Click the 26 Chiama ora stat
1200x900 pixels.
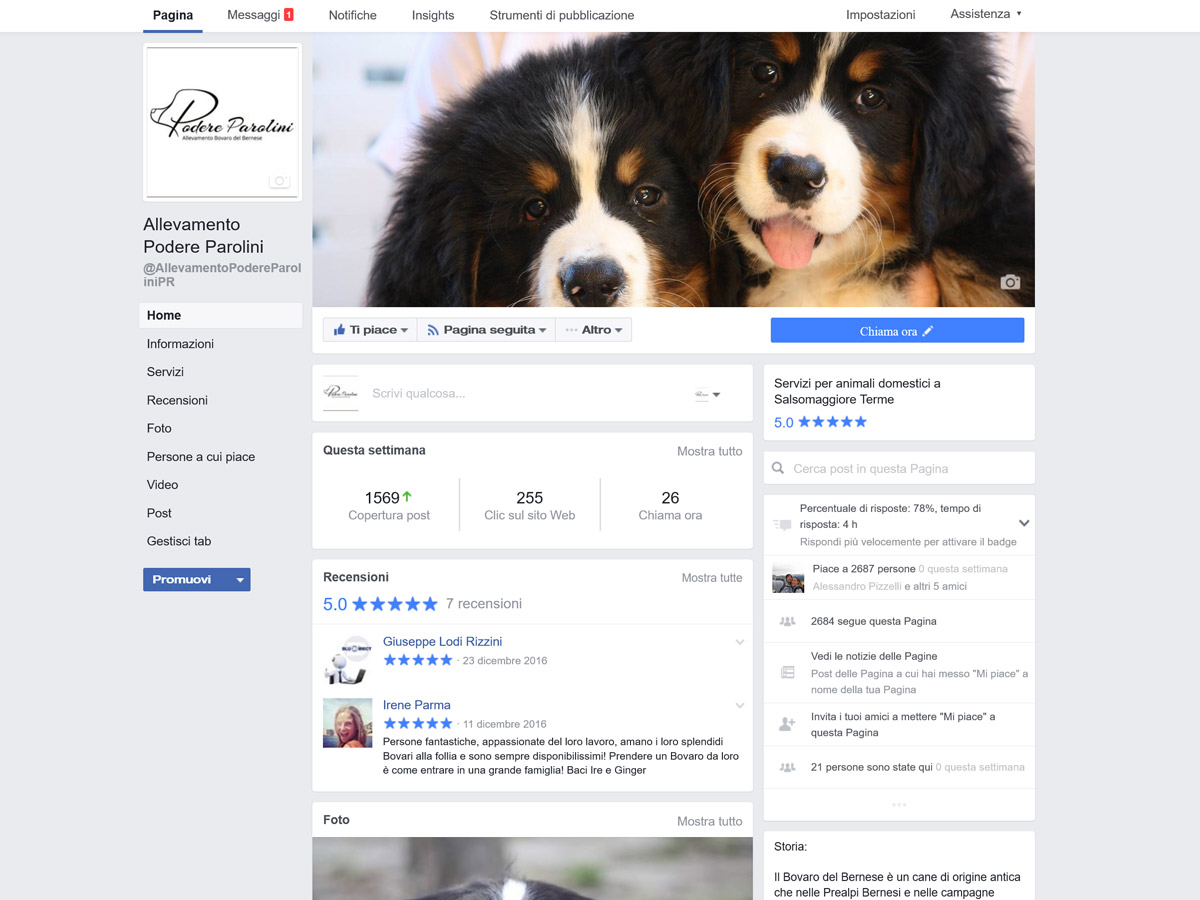(670, 506)
